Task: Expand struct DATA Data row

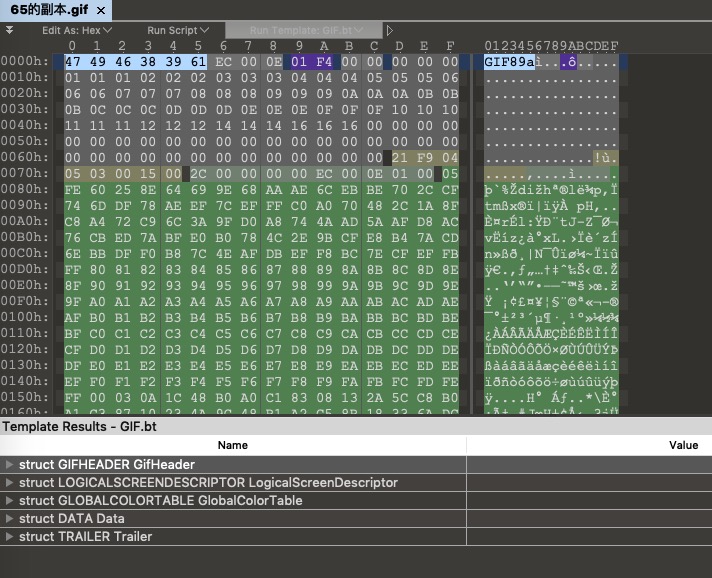Action: (x=9, y=519)
